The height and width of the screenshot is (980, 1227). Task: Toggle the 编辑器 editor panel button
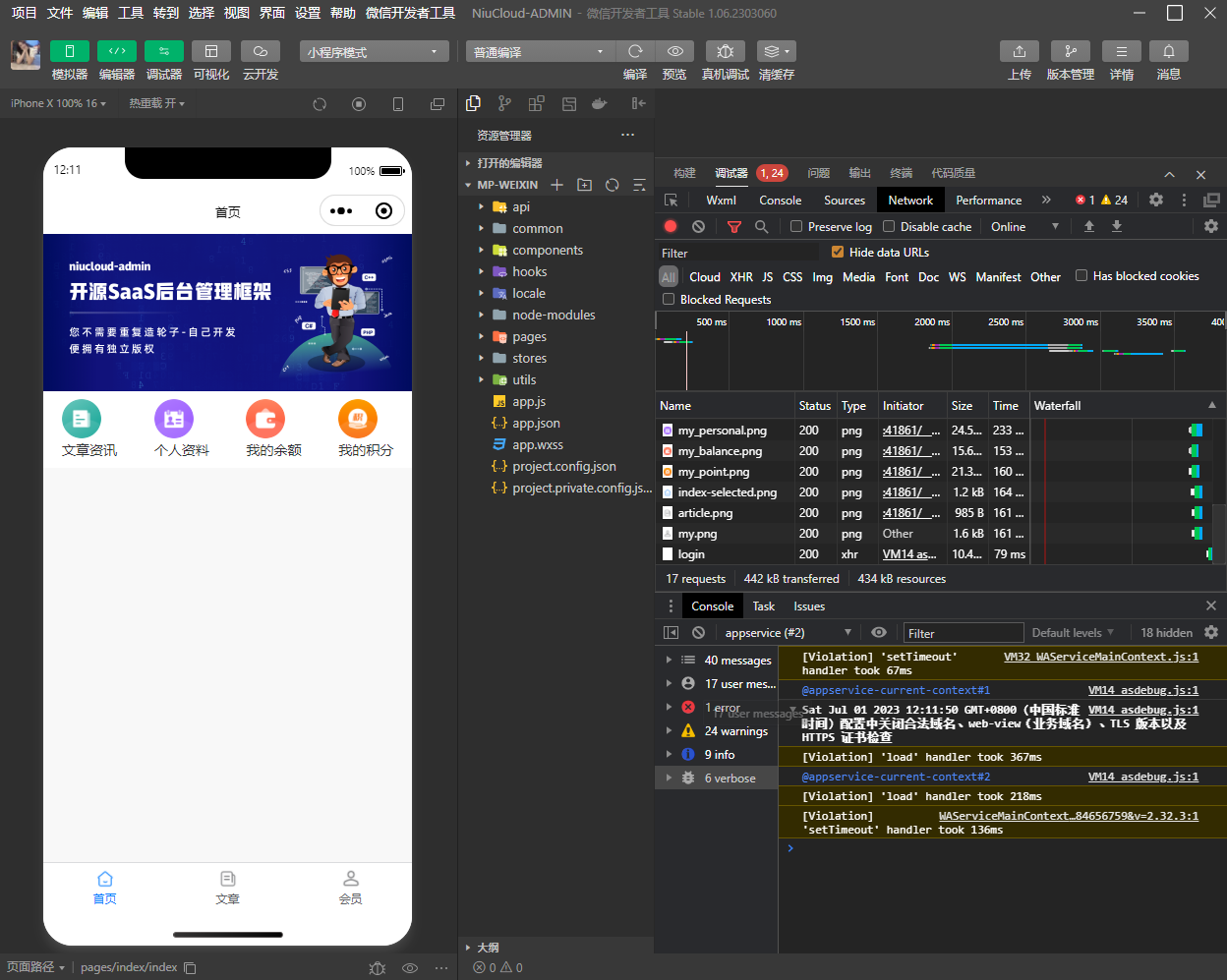(117, 51)
